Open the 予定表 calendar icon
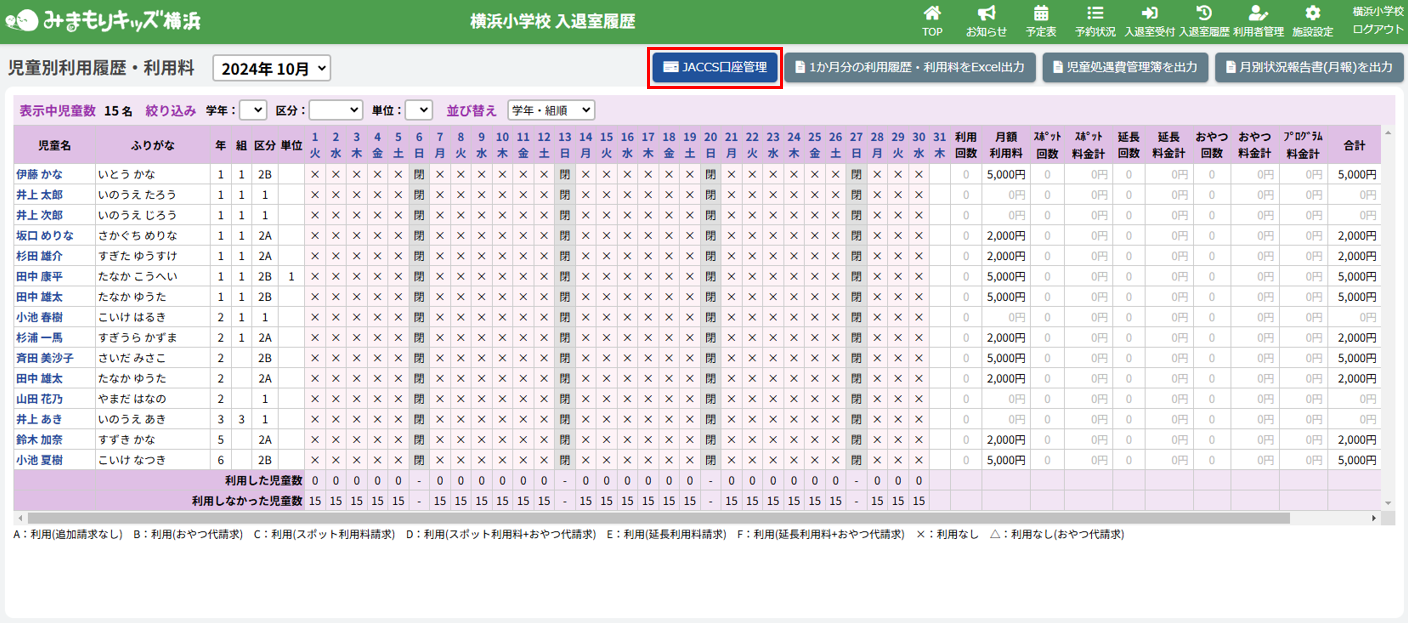This screenshot has width=1408, height=623. point(1041,14)
